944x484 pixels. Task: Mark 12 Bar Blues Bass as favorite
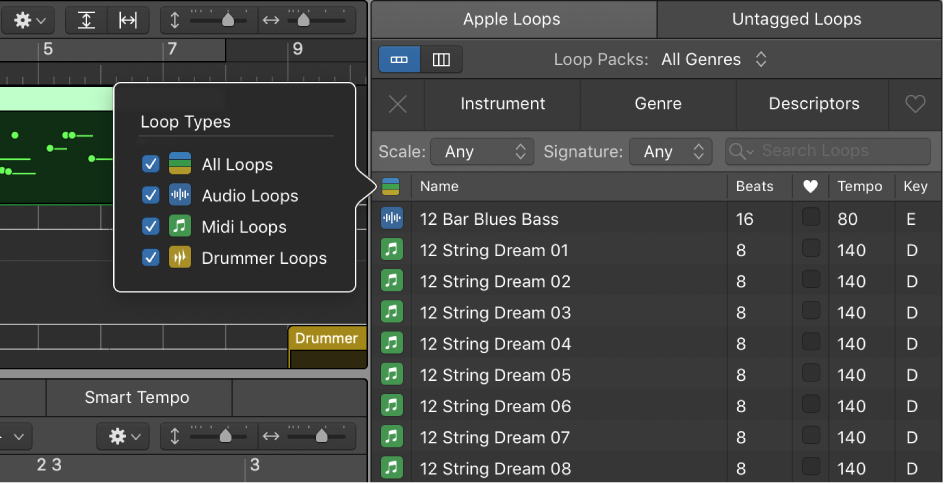pyautogui.click(x=811, y=217)
